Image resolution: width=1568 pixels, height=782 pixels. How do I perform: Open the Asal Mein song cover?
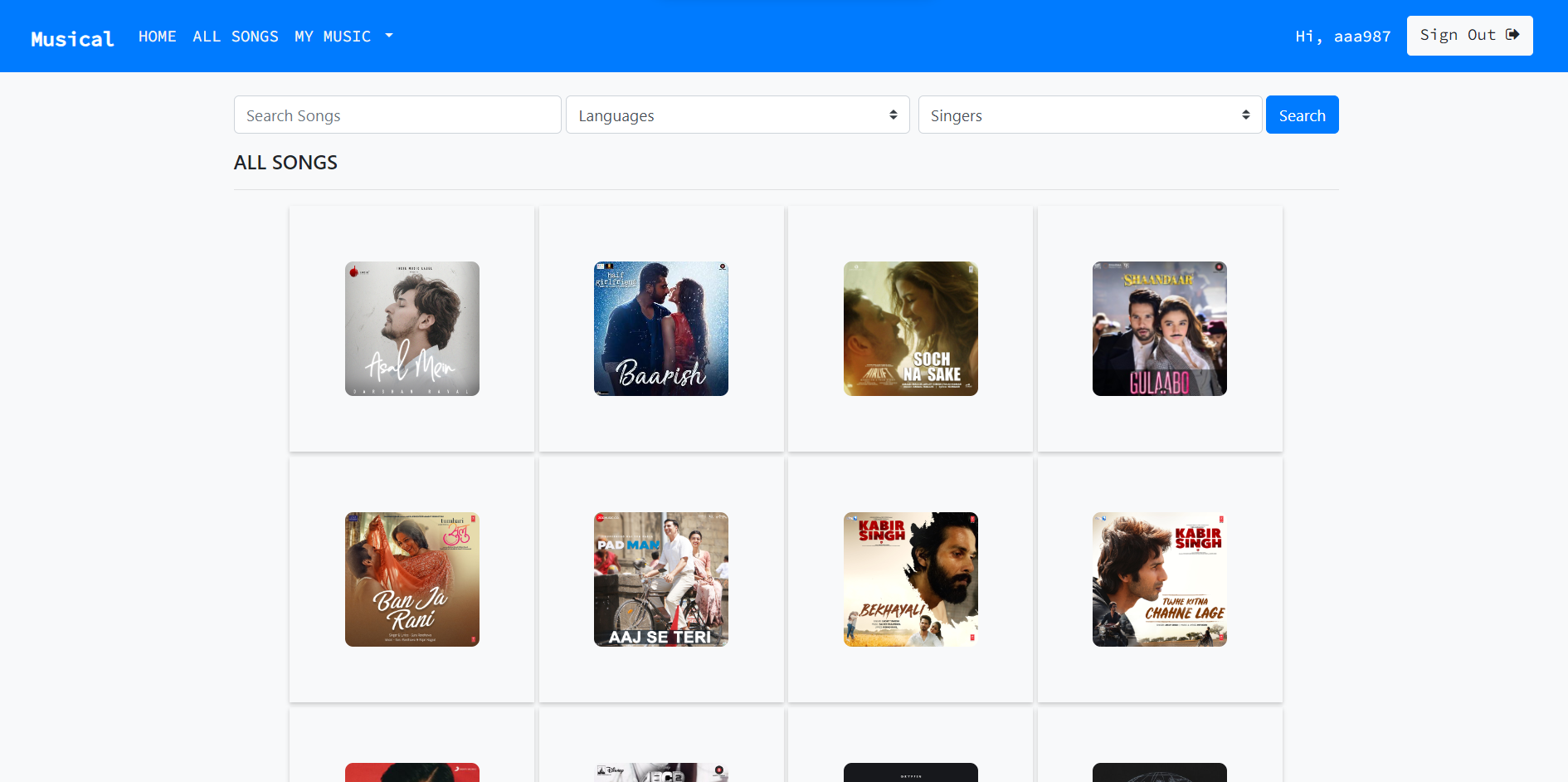click(412, 329)
